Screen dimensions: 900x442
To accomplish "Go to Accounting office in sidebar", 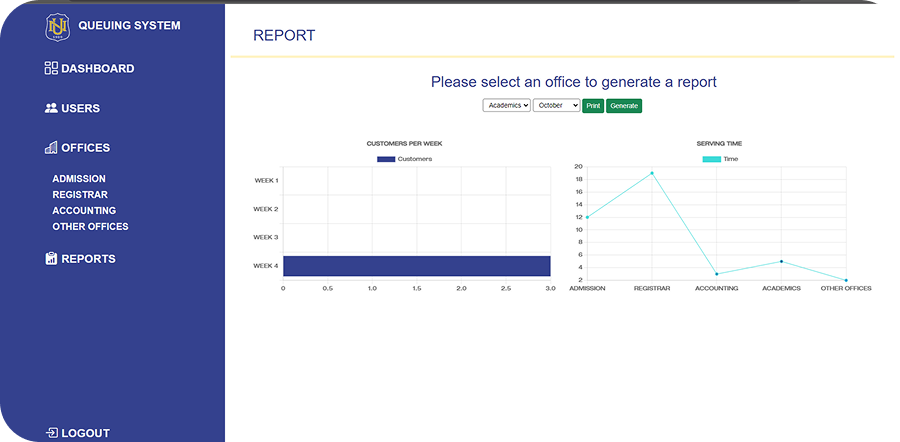I will [x=84, y=211].
